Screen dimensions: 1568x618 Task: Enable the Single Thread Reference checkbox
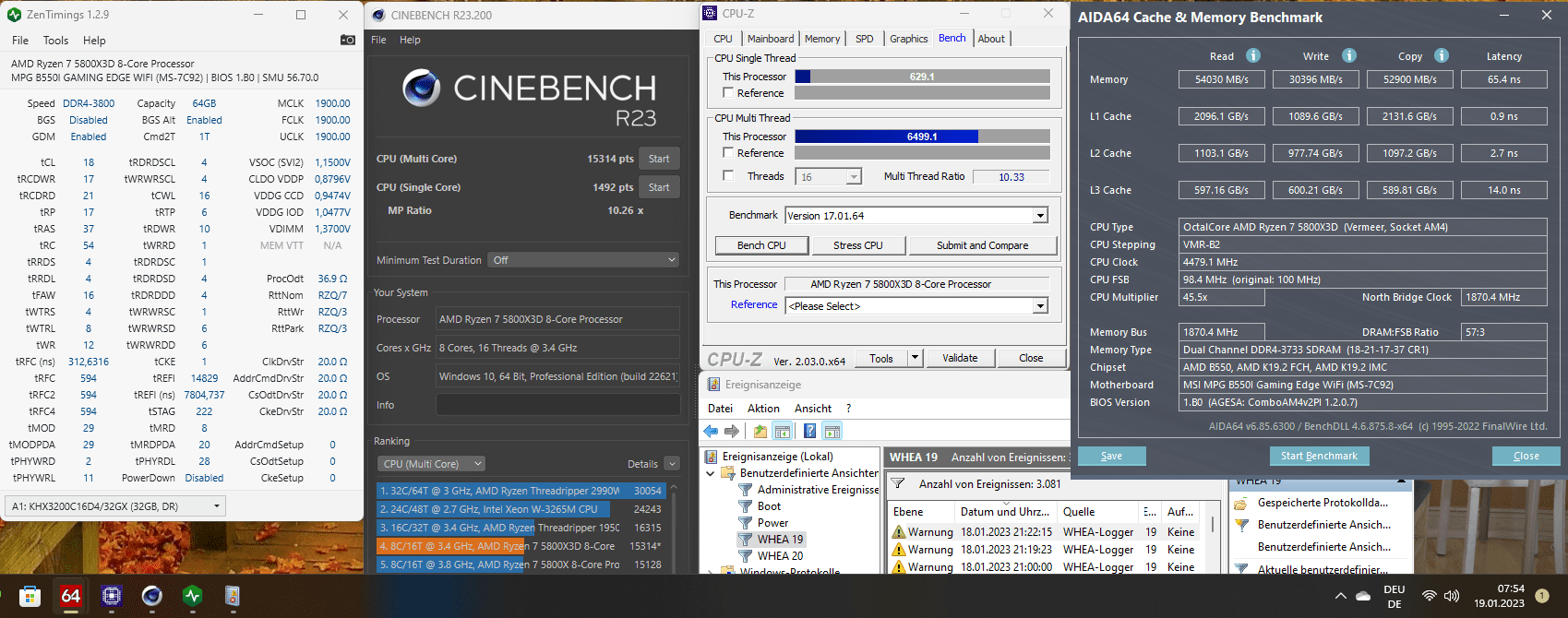coord(728,93)
